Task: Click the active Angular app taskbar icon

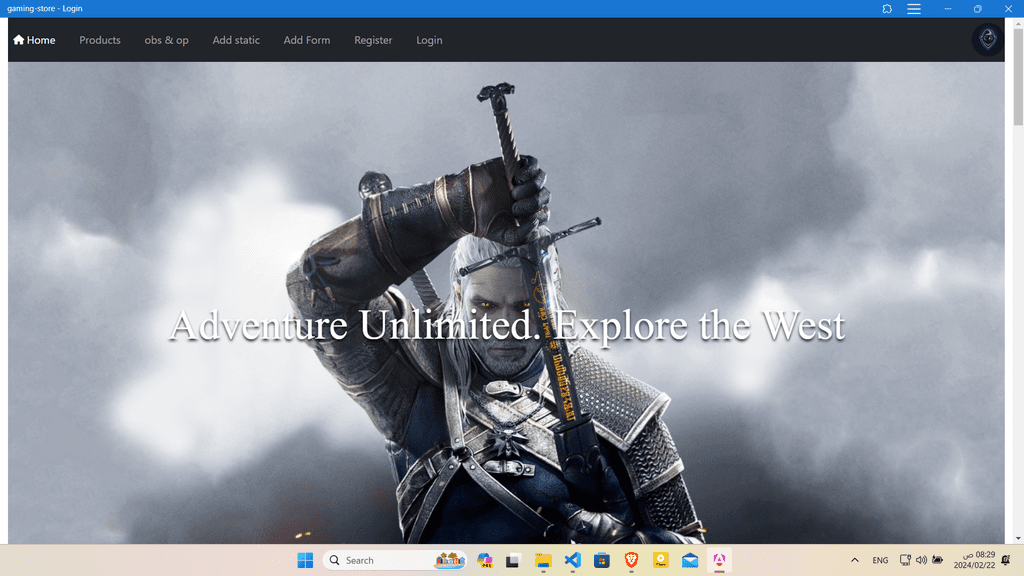Action: 719,560
